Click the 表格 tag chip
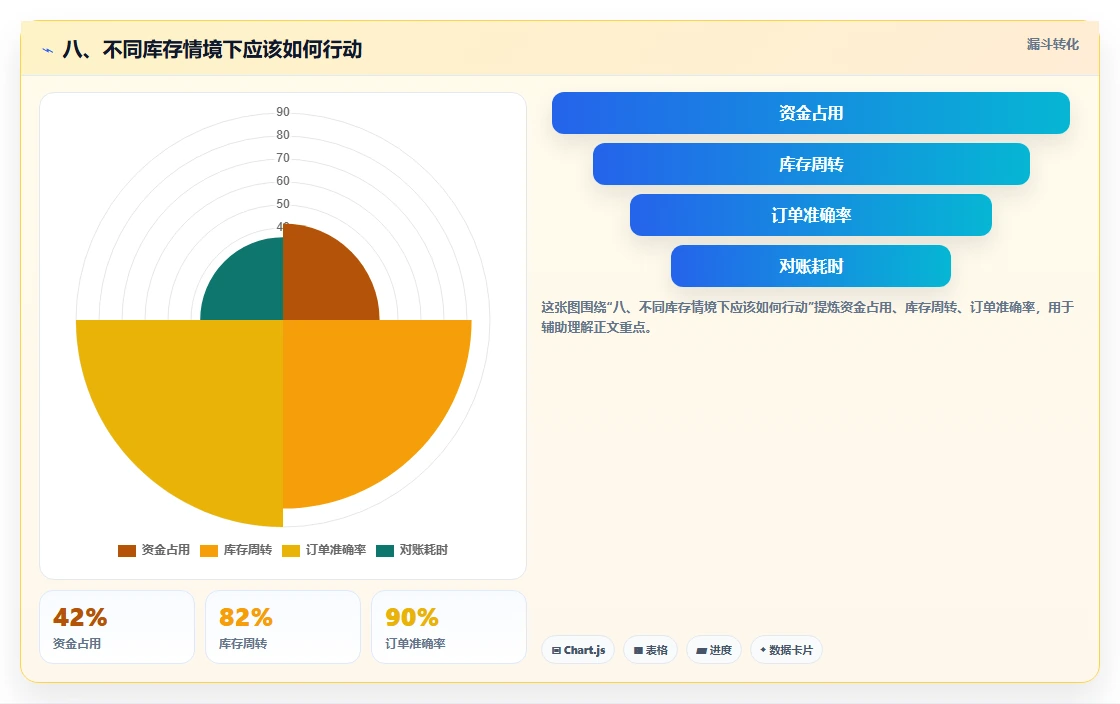The height and width of the screenshot is (704, 1120). [650, 650]
